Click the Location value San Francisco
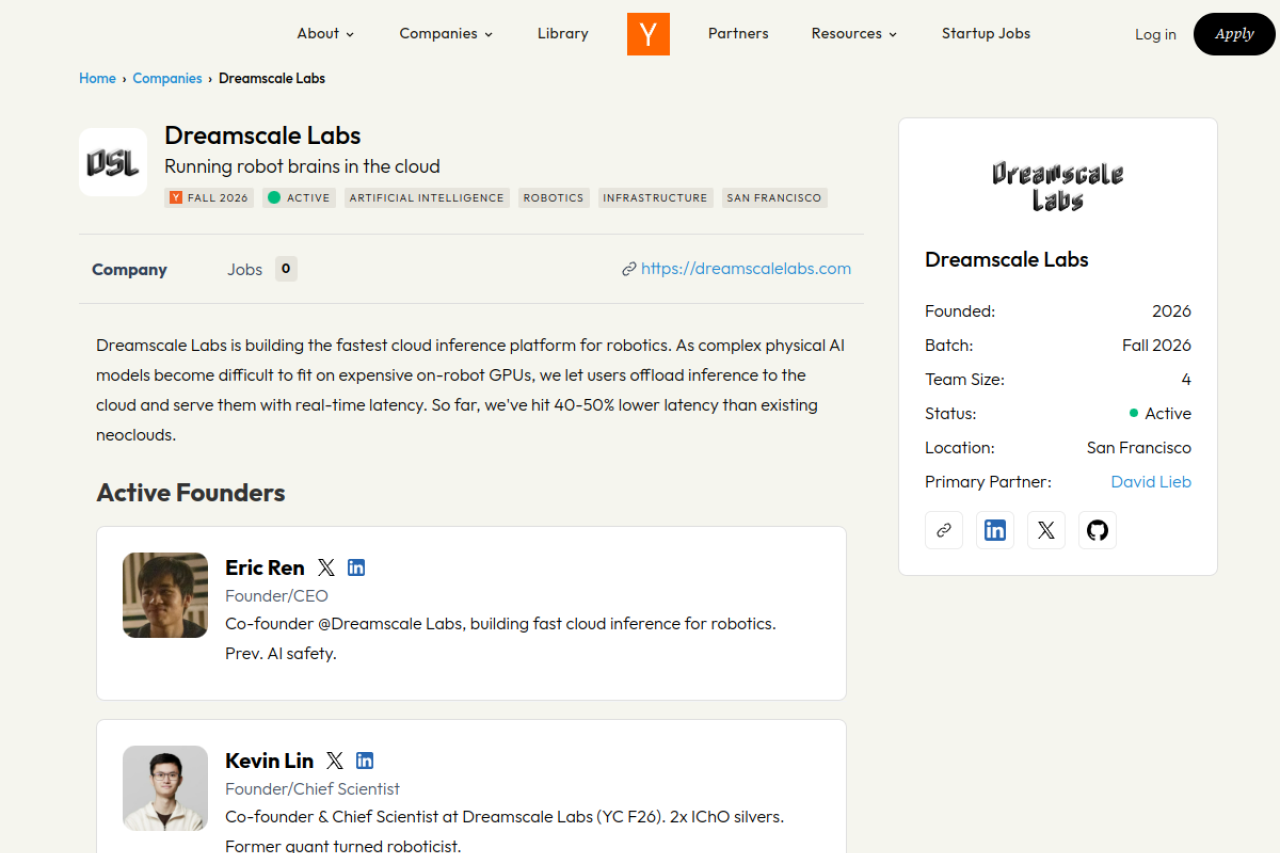The height and width of the screenshot is (853, 1280). point(1139,448)
